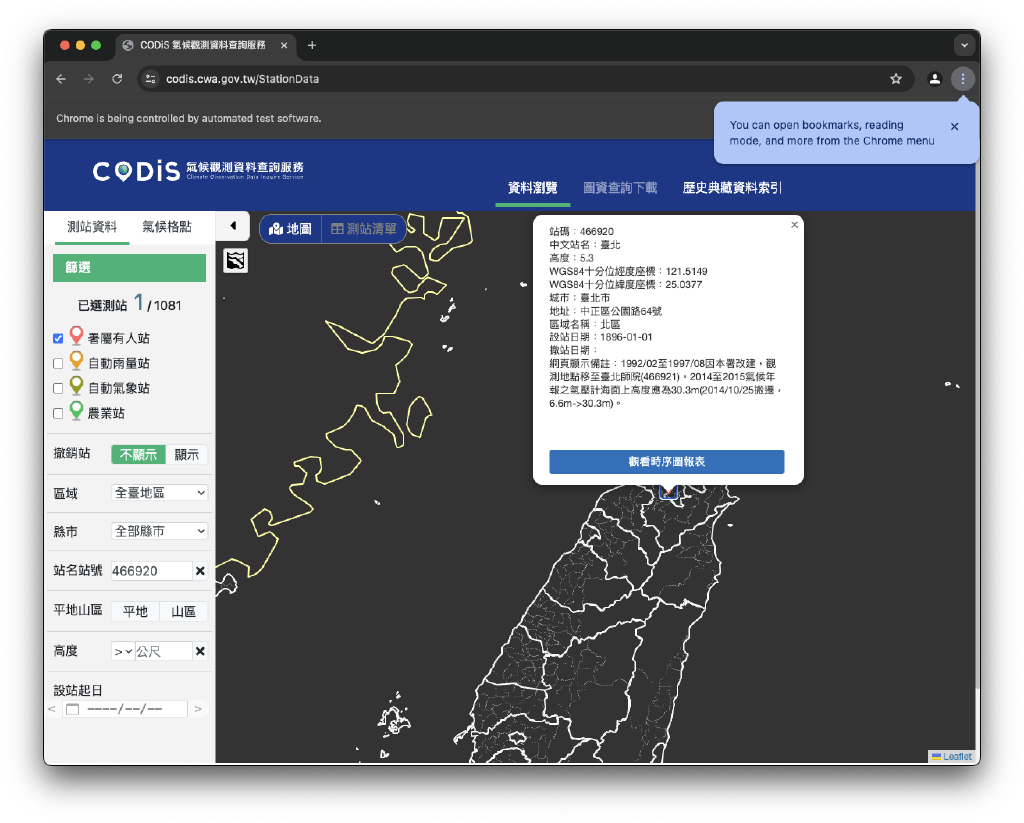Viewport: 1024px width, 823px height.
Task: Open the 縣市 dropdown showing 全部縣市
Action: (159, 531)
